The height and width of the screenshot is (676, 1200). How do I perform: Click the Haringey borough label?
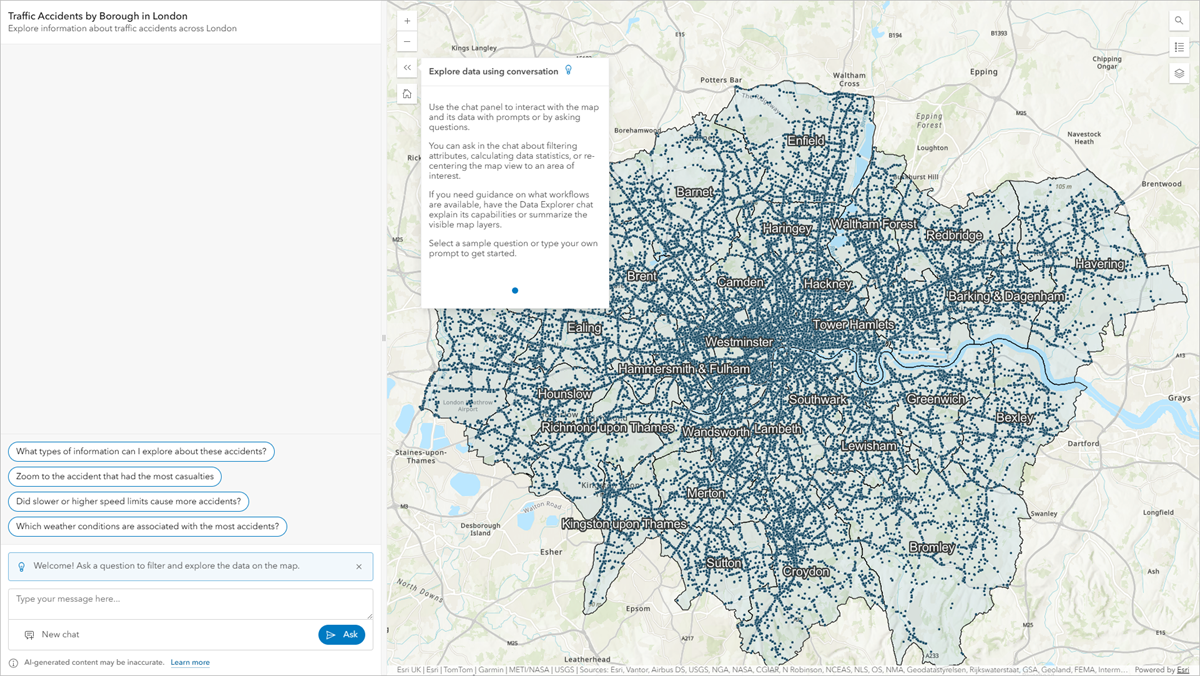[x=788, y=228]
